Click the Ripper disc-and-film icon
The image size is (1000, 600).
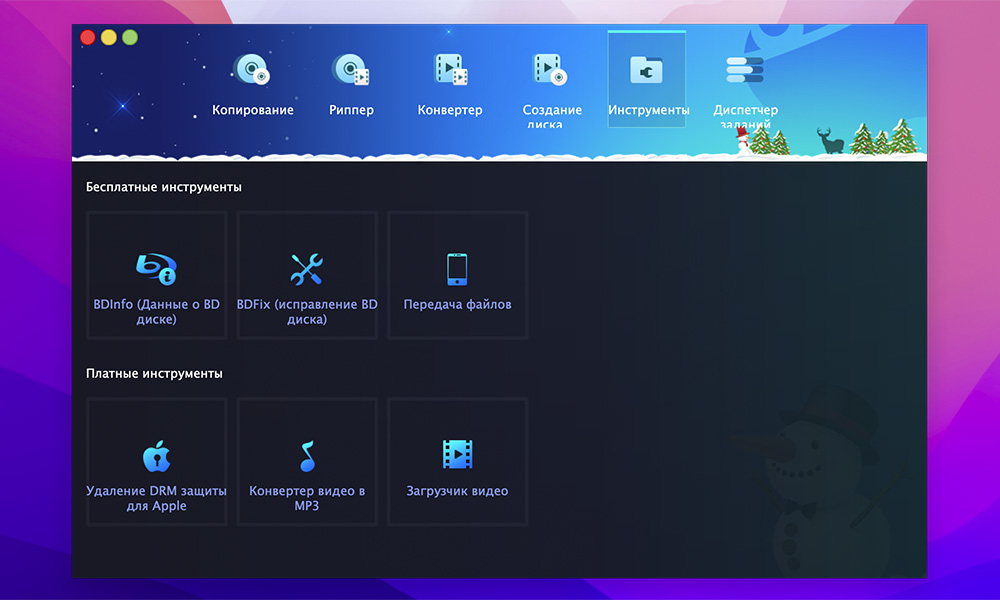(x=351, y=71)
